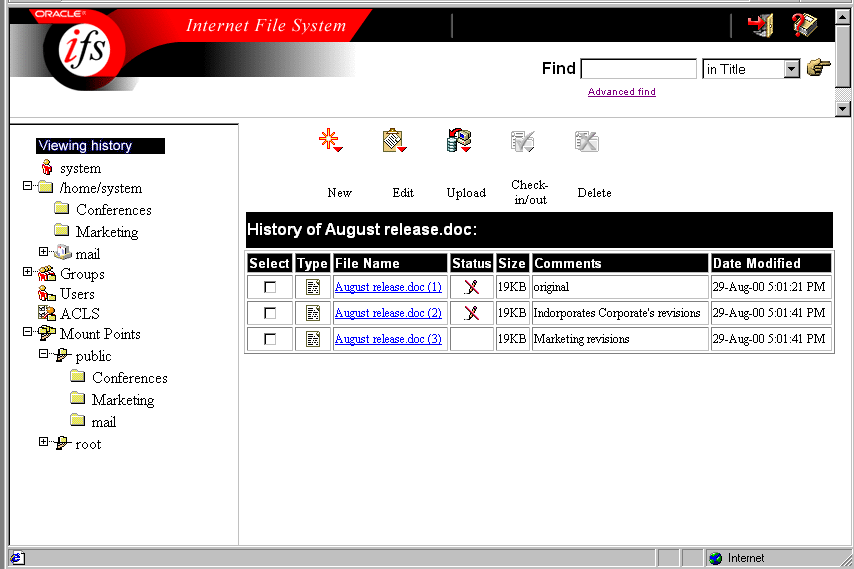Viewport: 854px width, 569px height.
Task: Click the root mount point icon
Action: coord(63,443)
